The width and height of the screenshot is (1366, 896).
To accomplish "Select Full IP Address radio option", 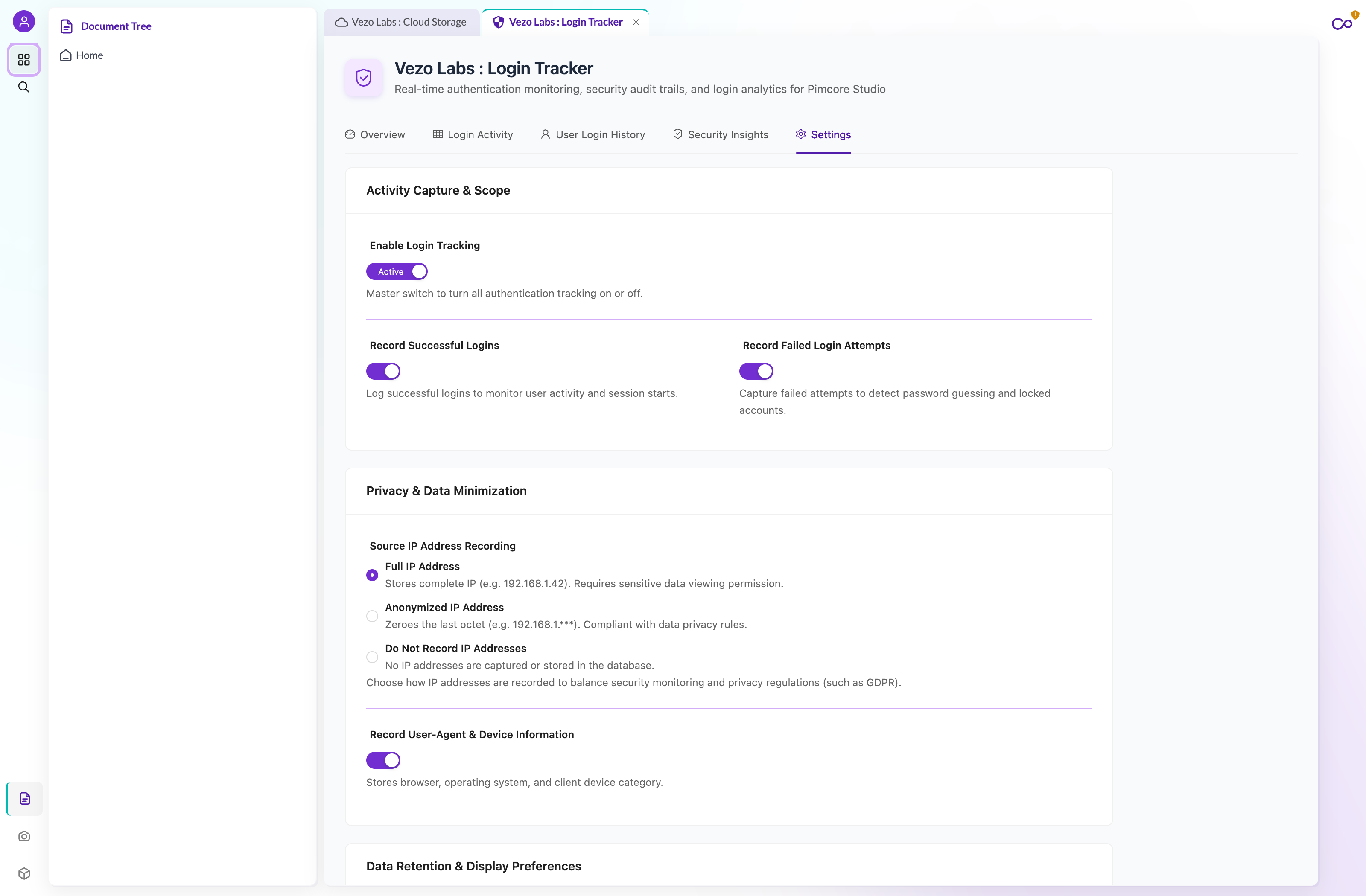I will [x=372, y=575].
